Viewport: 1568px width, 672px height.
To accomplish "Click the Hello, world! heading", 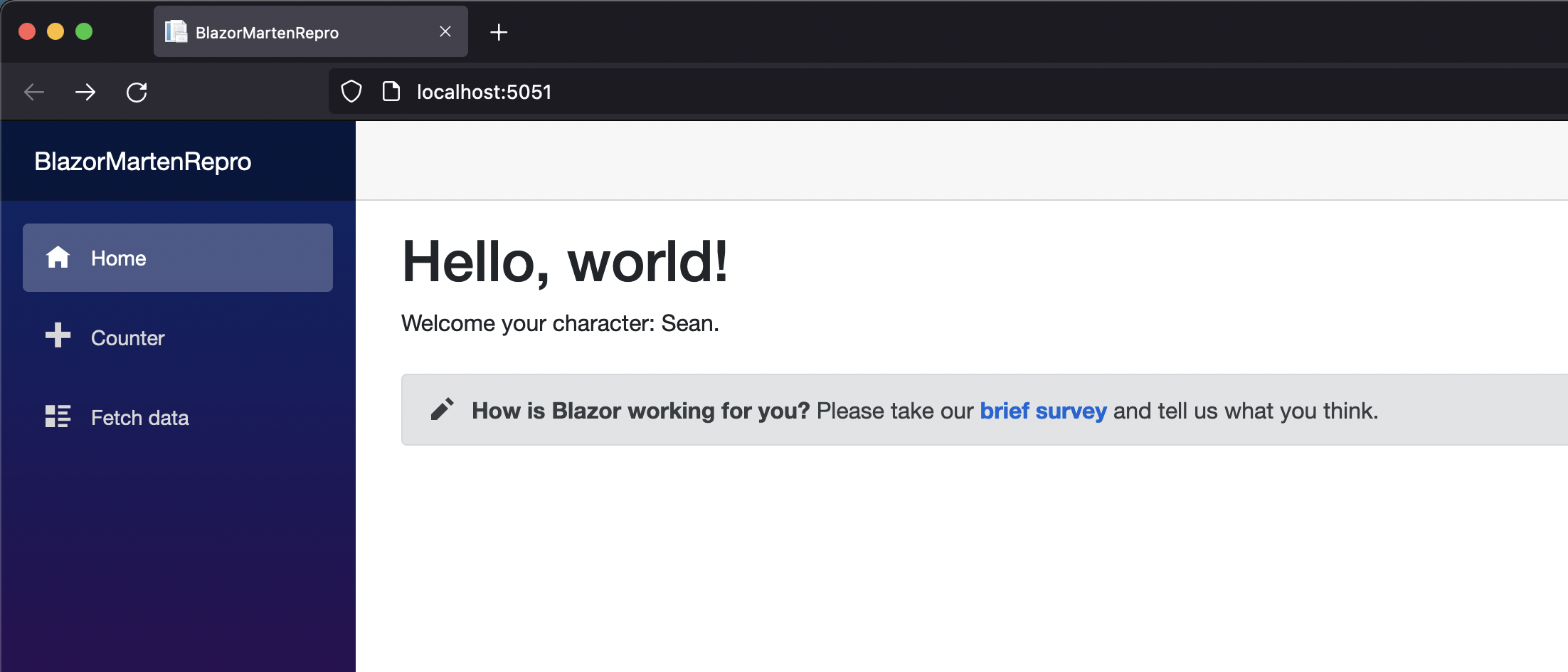I will pyautogui.click(x=566, y=262).
